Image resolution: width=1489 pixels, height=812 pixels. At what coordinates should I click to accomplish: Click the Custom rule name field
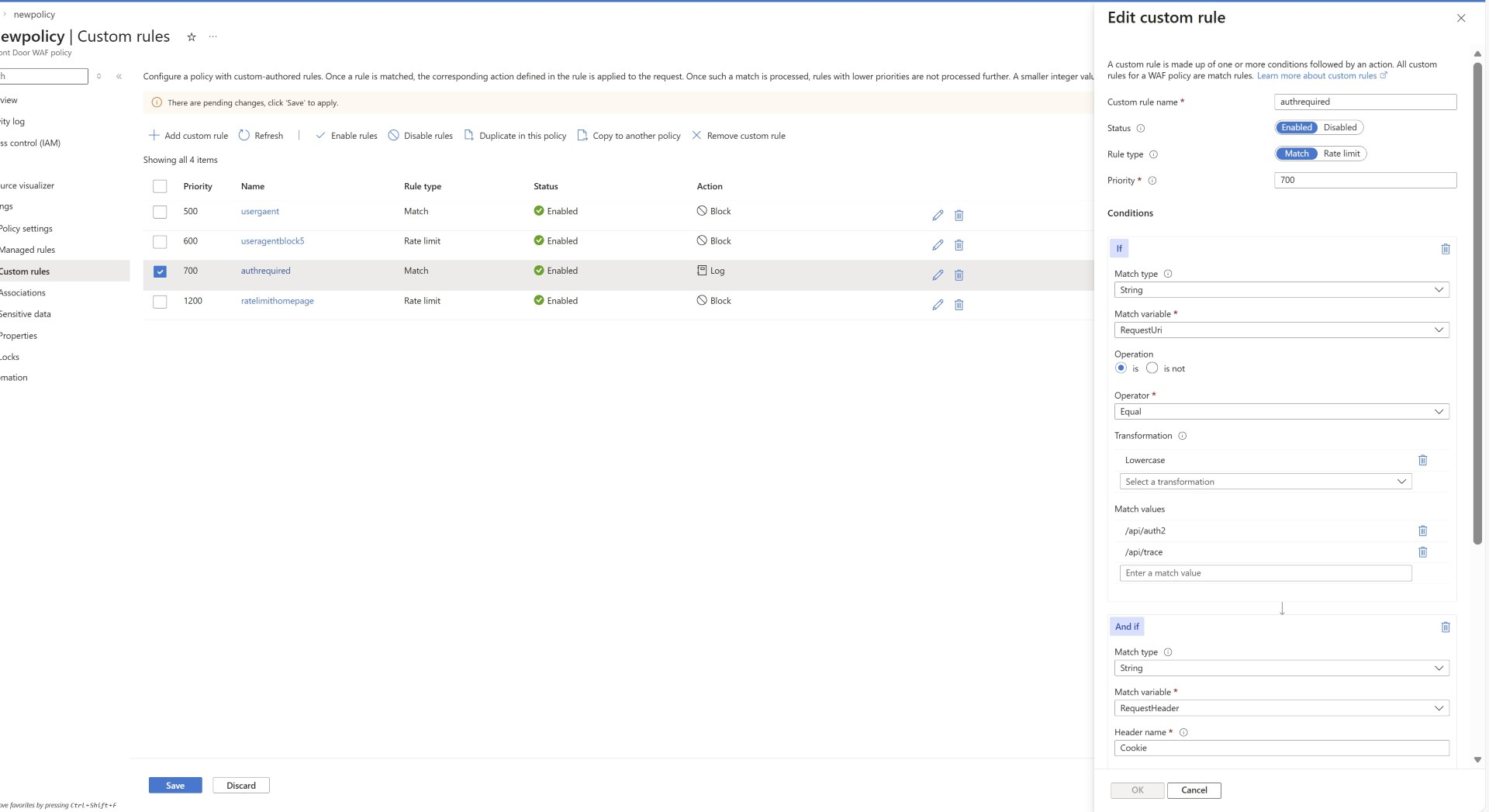point(1365,102)
